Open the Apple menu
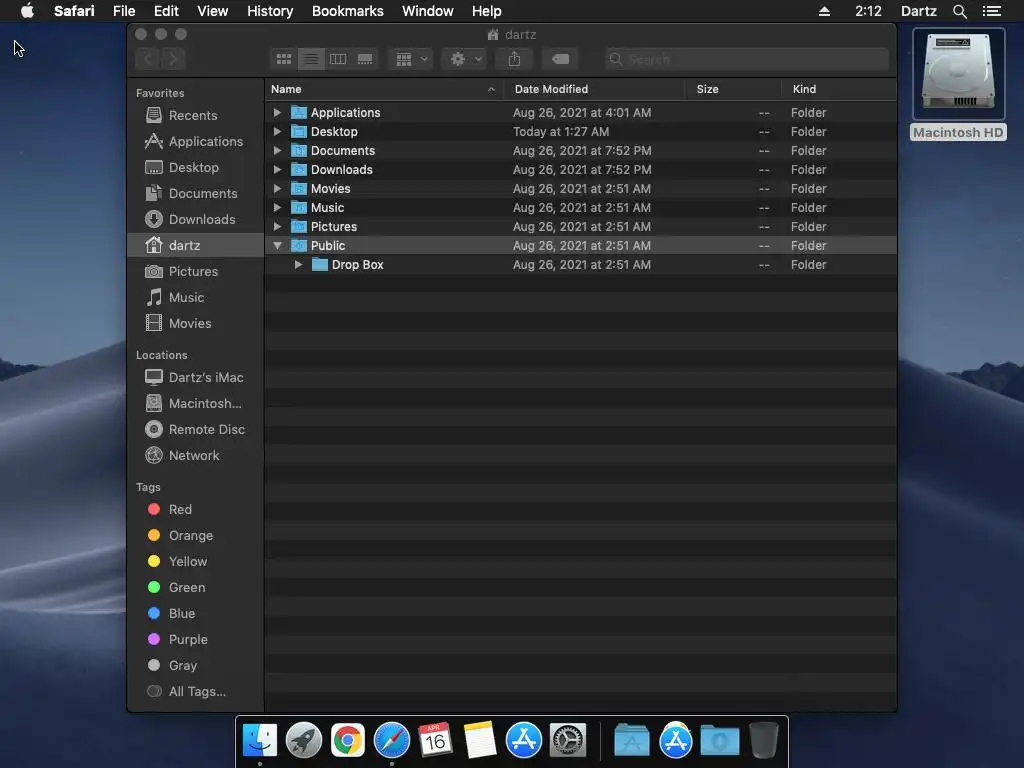Screen dimensions: 1024x768 27,11
